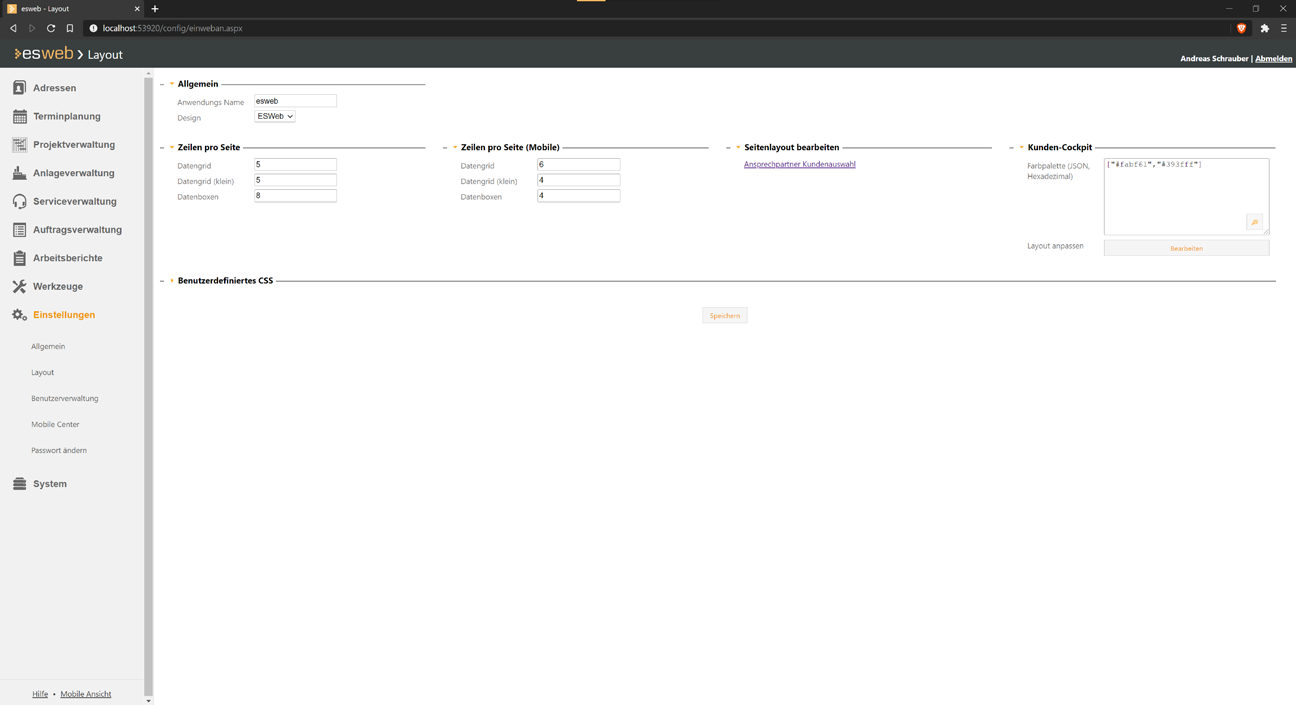Image resolution: width=1296 pixels, height=705 pixels.
Task: Click the Farbpalette JSON textarea
Action: pyautogui.click(x=1186, y=196)
